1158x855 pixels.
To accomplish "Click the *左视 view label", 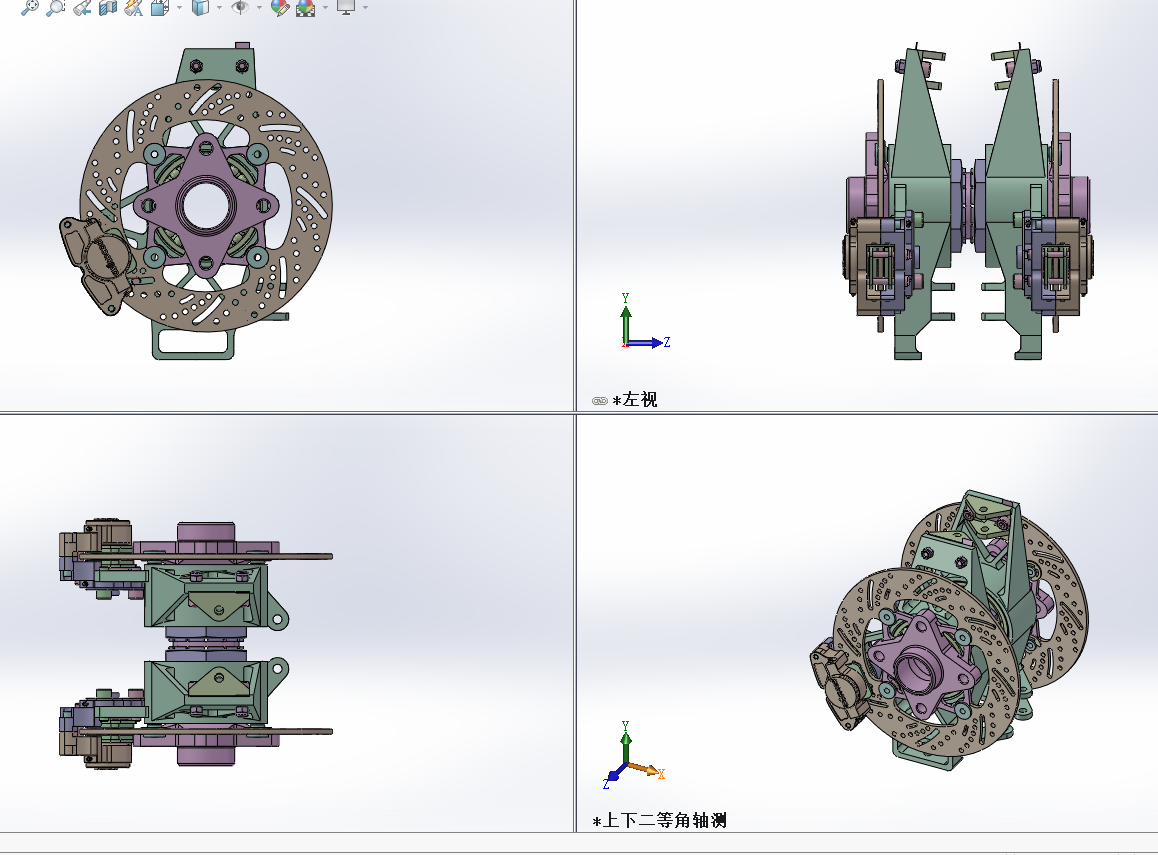I will 635,399.
